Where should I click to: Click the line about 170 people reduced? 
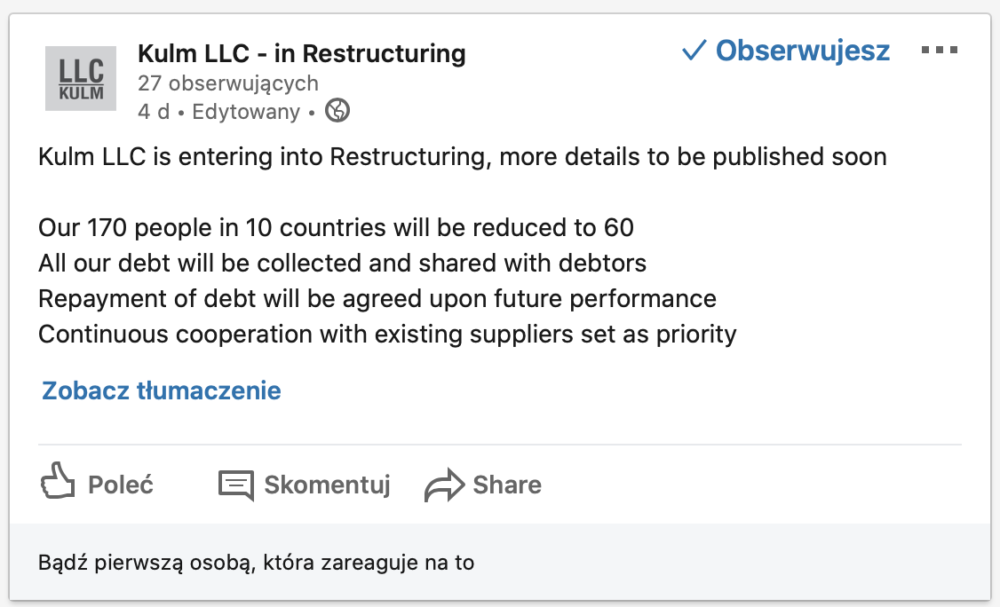(336, 228)
